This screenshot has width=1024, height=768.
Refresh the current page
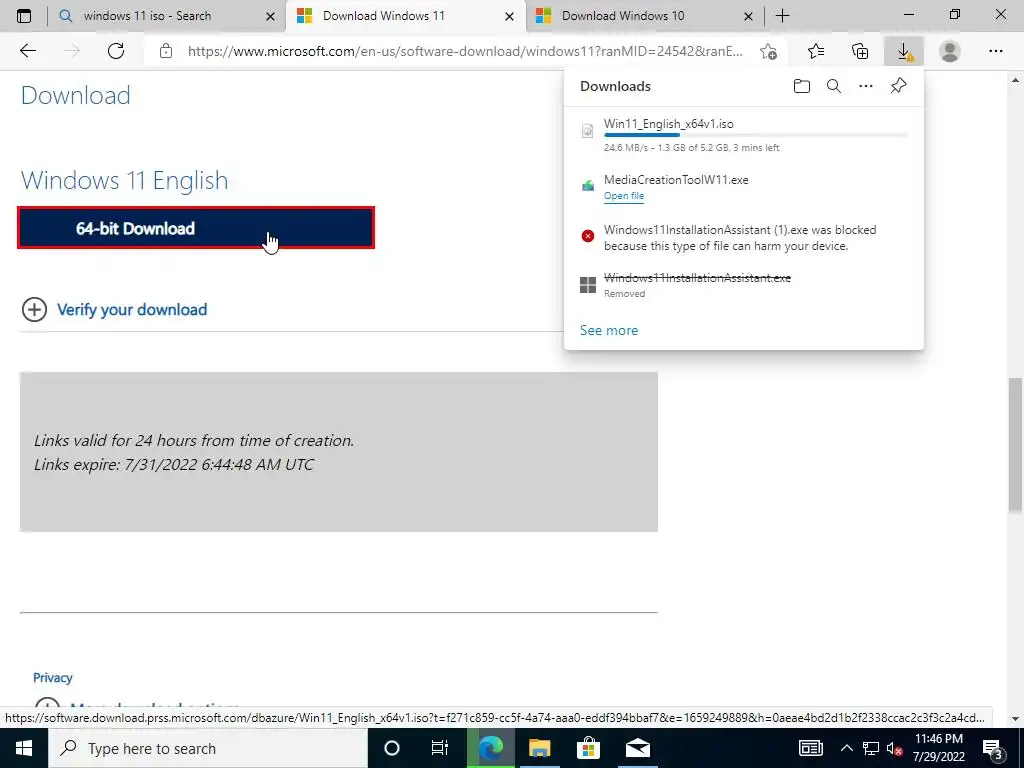[x=116, y=51]
